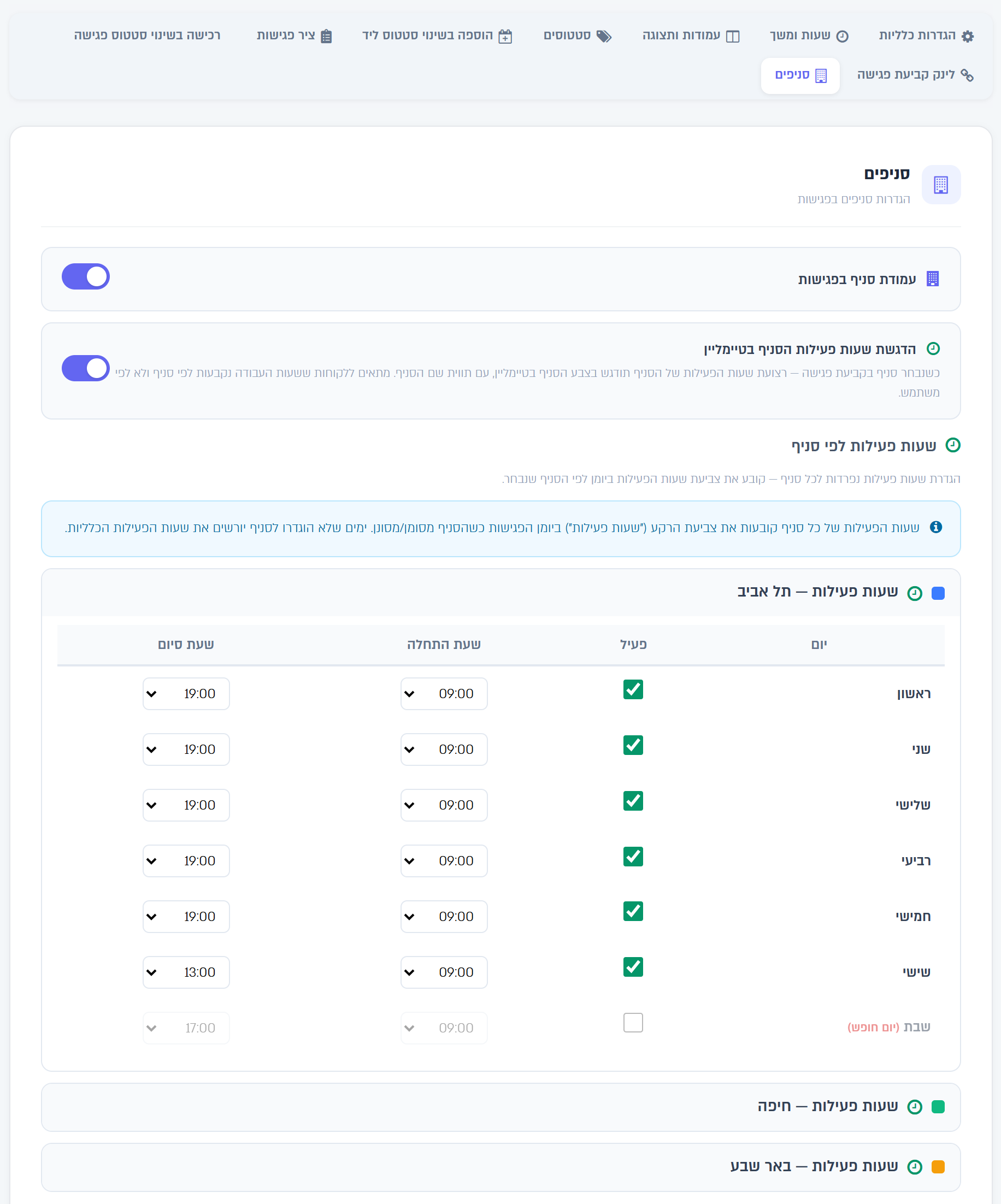Expand the שעות פעילות — באר שבע section
Image resolution: width=1001 pixels, height=1204 pixels.
click(x=501, y=1167)
